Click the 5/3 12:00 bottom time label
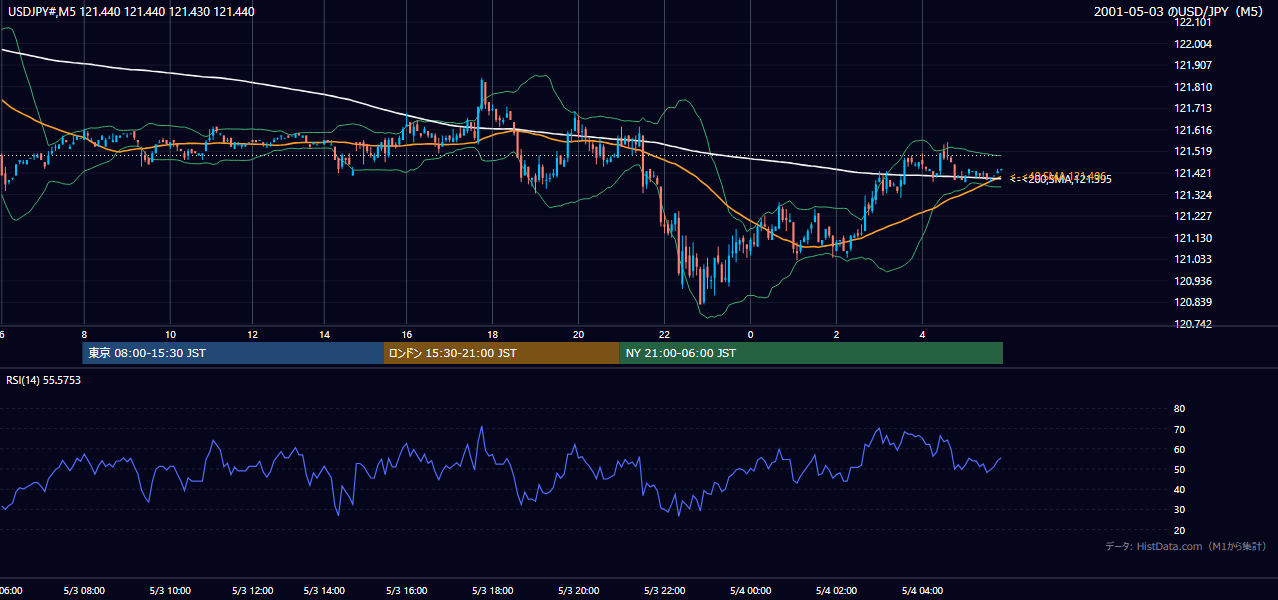The image size is (1278, 600). (253, 590)
